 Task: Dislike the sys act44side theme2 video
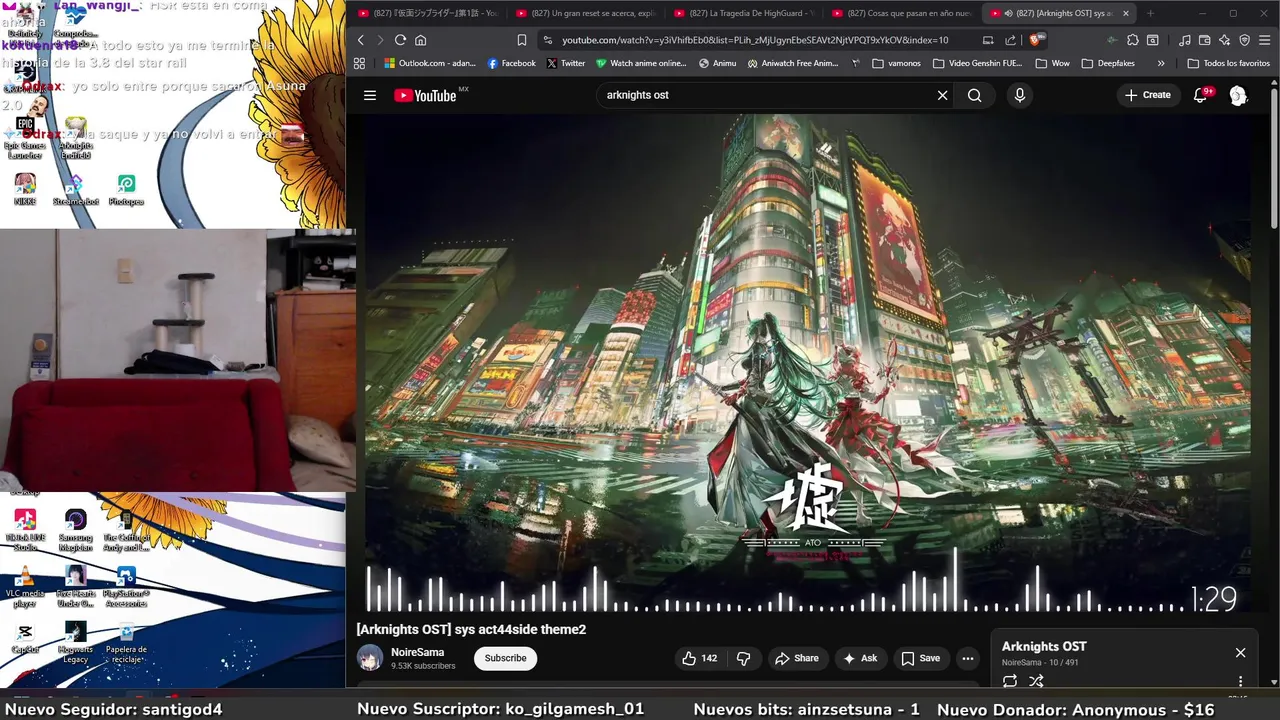pos(743,658)
